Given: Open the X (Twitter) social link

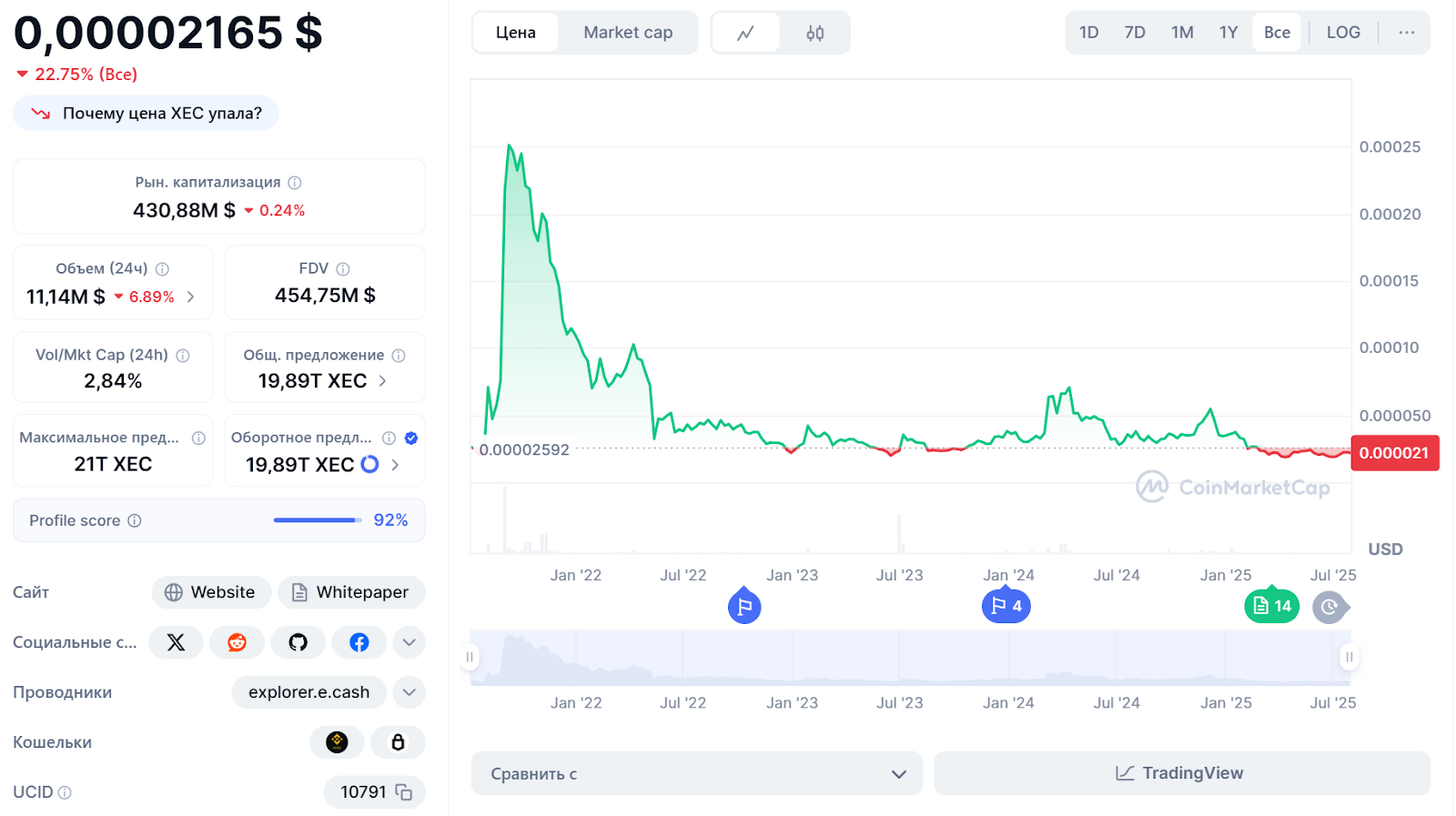Looking at the screenshot, I should click(176, 642).
